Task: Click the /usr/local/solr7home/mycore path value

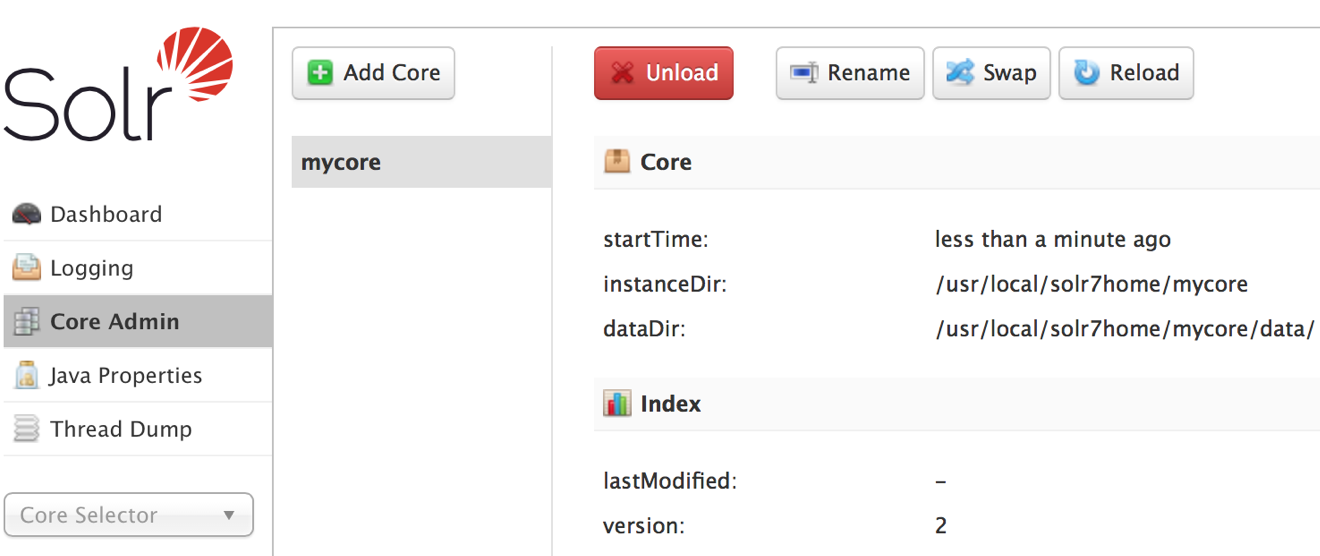Action: 1092,285
